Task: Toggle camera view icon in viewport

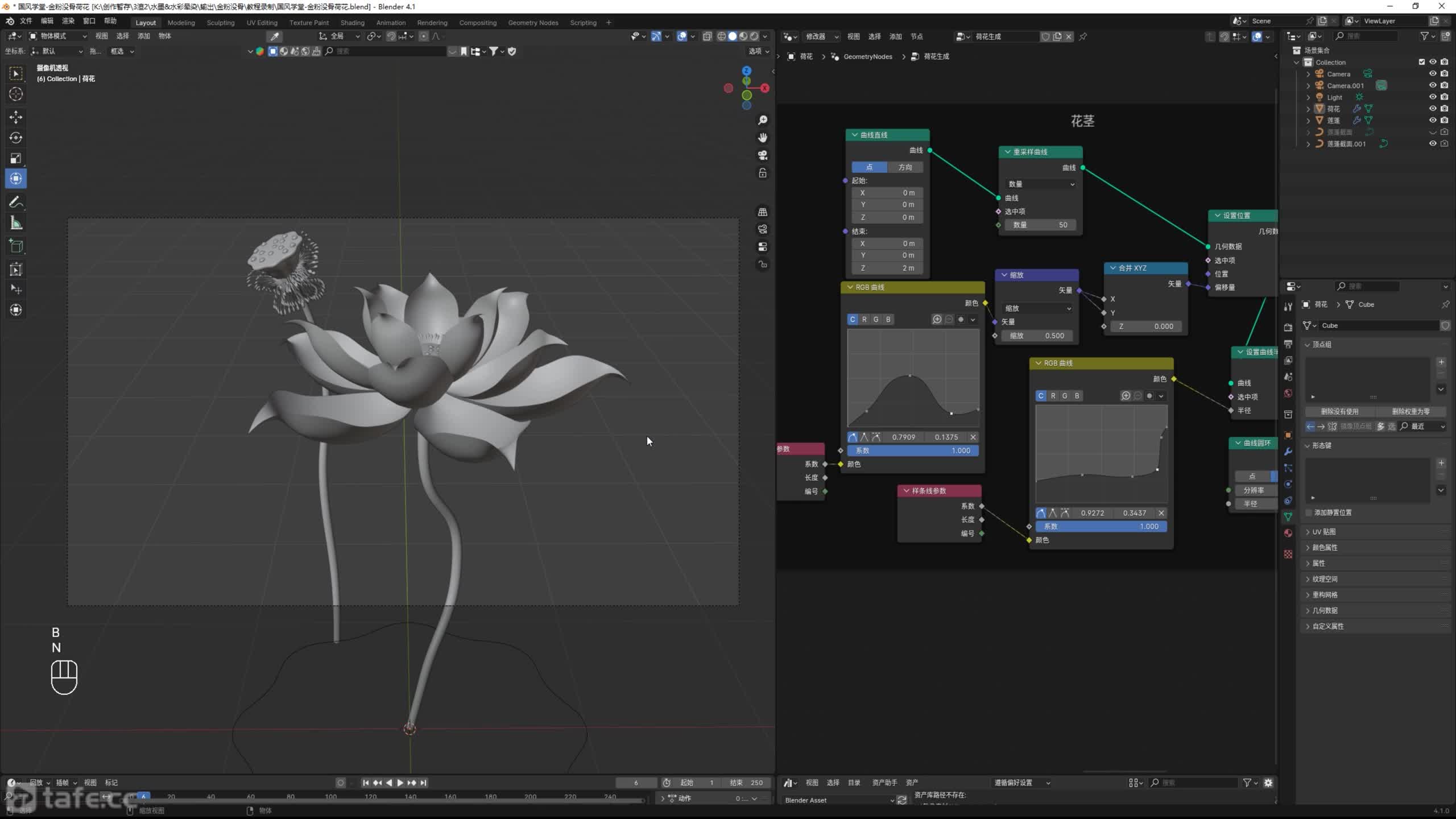Action: point(763,155)
